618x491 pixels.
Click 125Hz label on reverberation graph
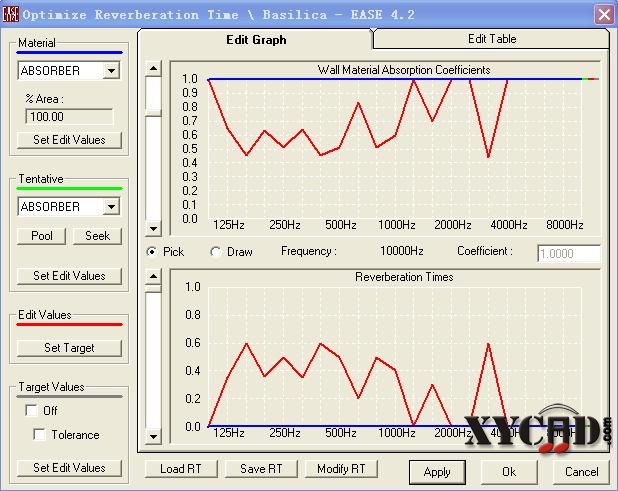click(229, 433)
